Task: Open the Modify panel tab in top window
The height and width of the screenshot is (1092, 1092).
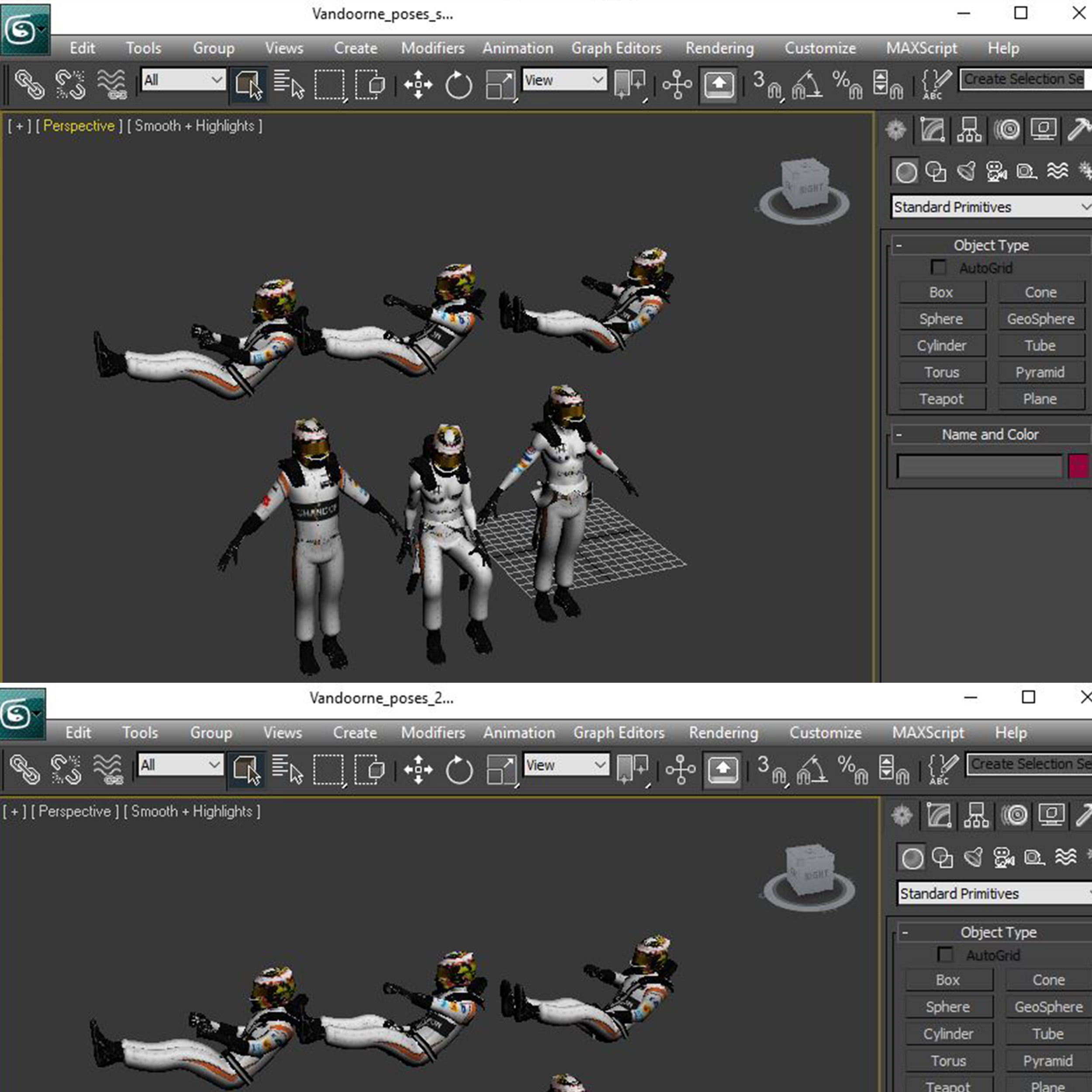Action: [933, 130]
